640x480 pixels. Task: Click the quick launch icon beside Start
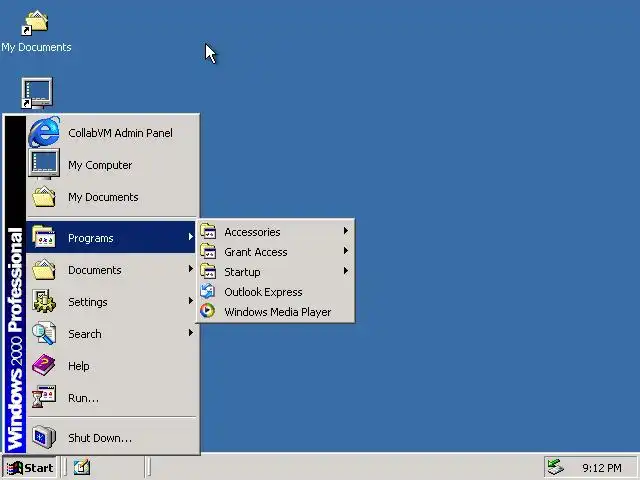click(82, 467)
